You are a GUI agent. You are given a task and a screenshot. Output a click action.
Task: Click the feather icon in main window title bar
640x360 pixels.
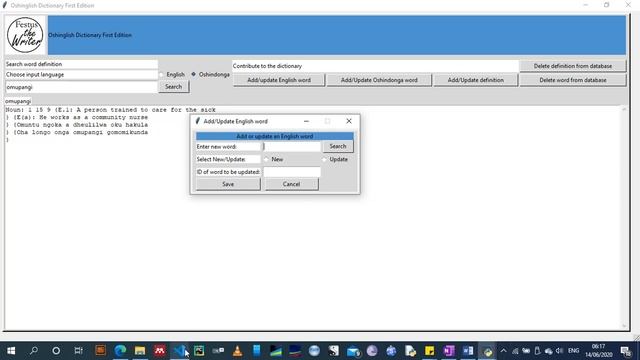(5, 5)
